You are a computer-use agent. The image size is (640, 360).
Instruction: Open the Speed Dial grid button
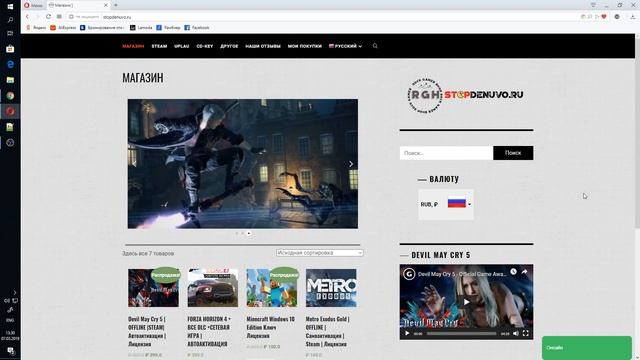coord(59,17)
